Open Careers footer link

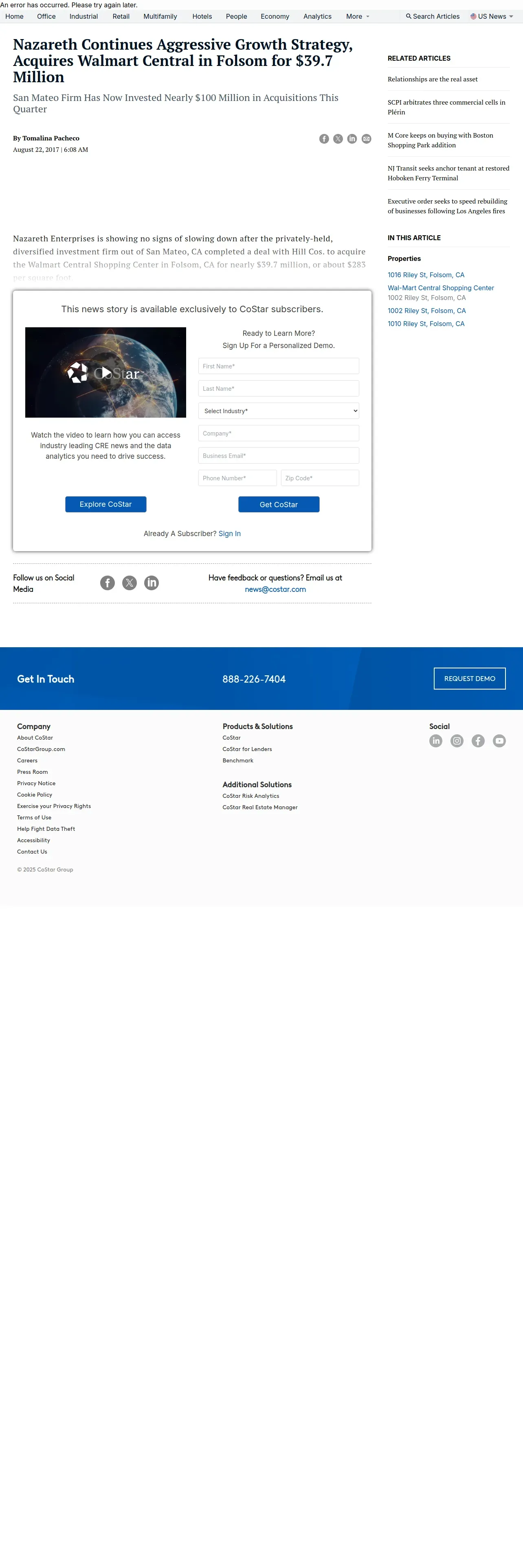[27, 761]
